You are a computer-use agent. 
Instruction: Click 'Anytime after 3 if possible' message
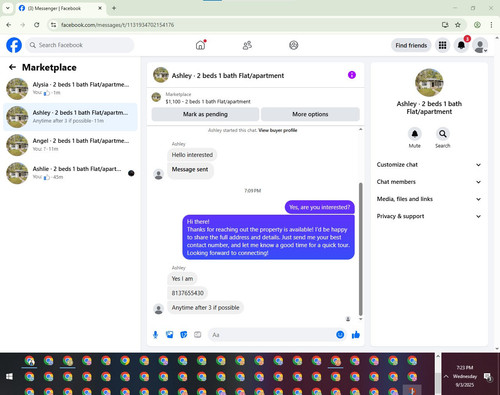205,307
